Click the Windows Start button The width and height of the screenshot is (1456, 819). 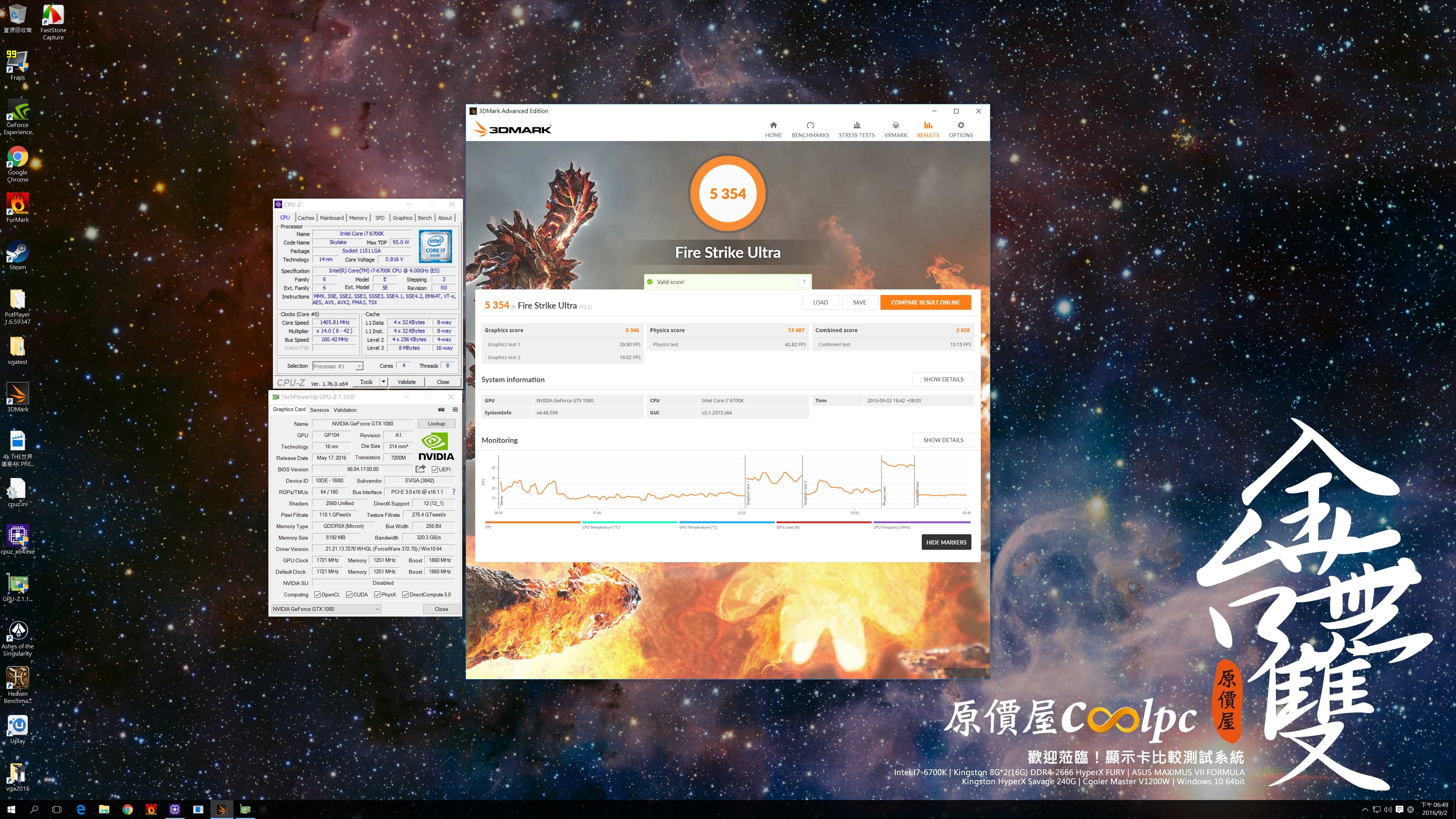click(x=11, y=810)
